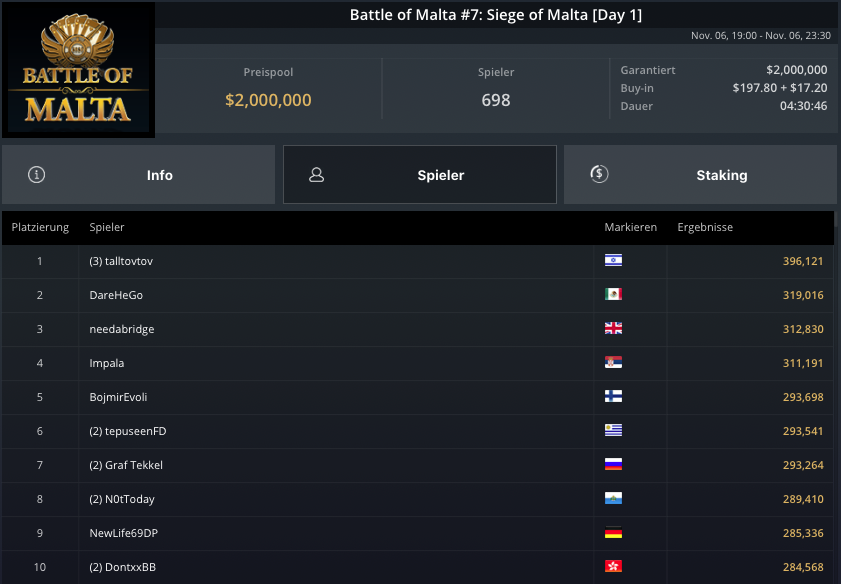
Task: Select player name DareHeGo in the list
Action: [x=115, y=295]
